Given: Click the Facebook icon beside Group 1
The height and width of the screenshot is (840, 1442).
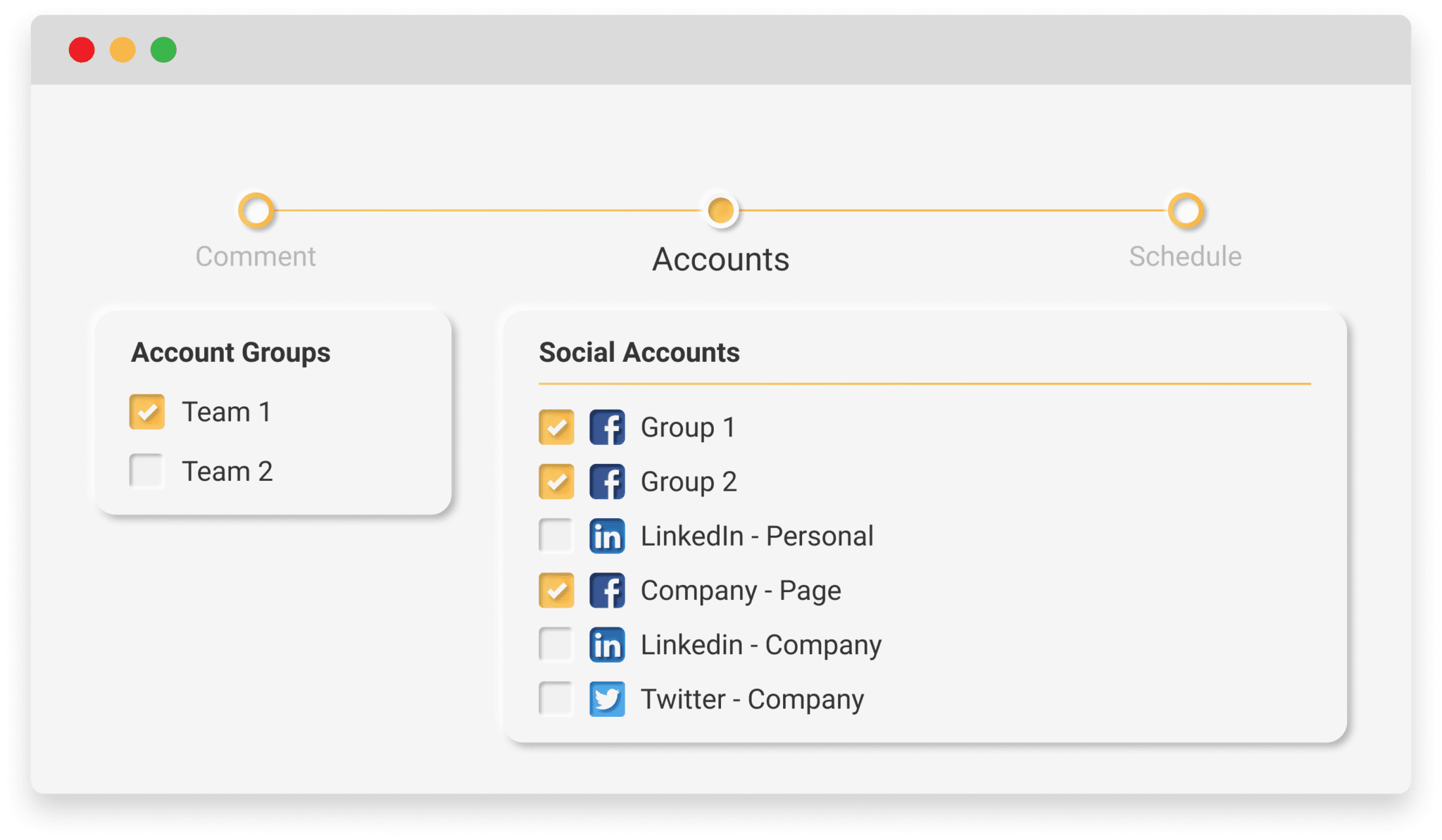Looking at the screenshot, I should [607, 427].
